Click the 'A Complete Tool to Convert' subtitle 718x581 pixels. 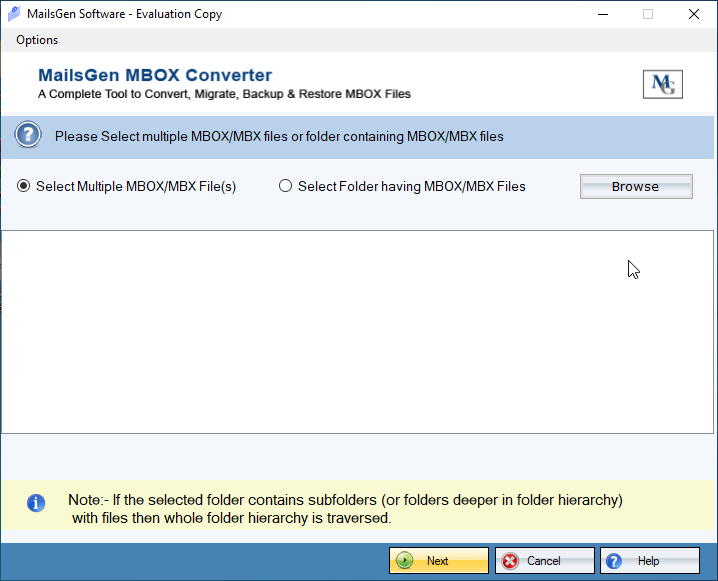pos(224,94)
